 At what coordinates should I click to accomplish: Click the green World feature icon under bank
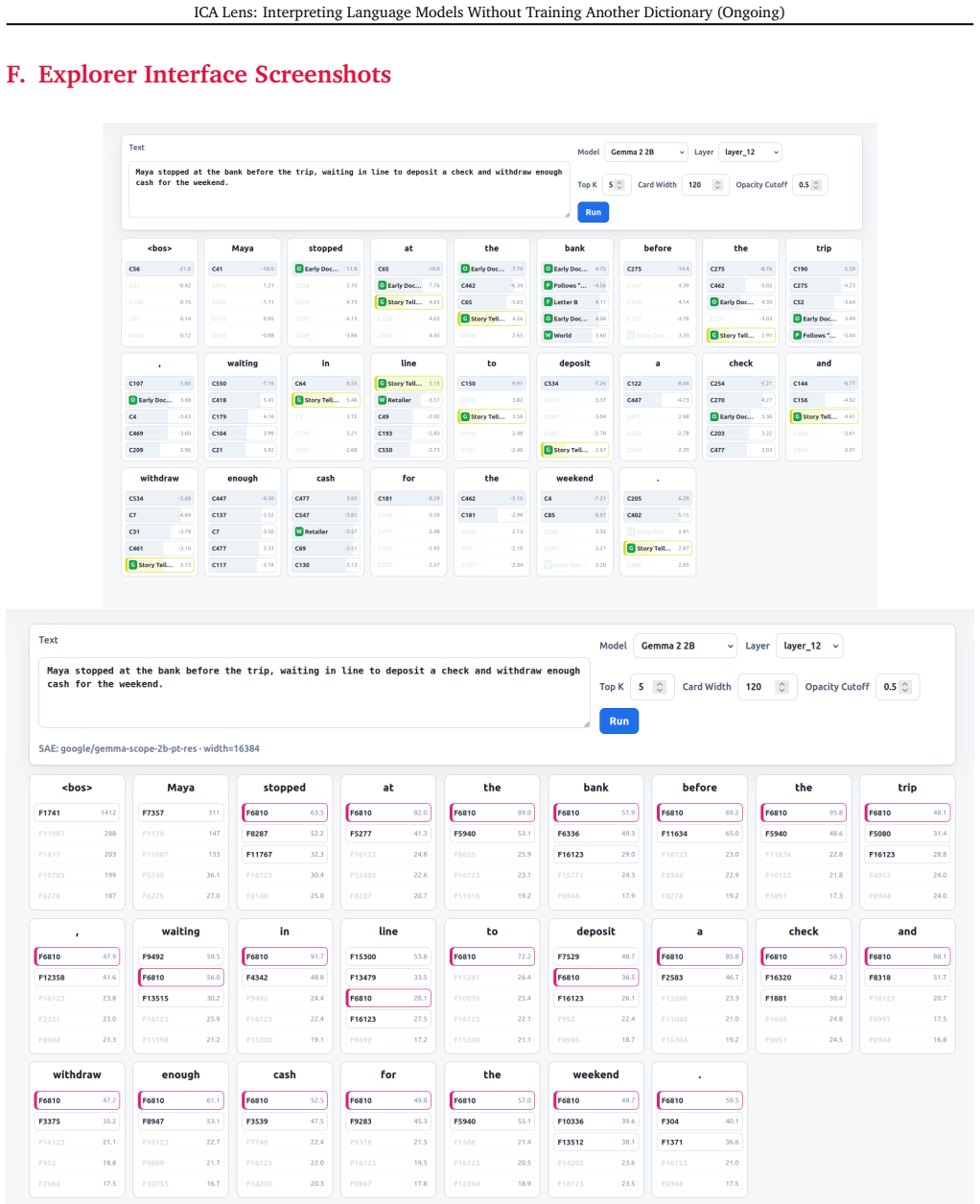tap(548, 336)
